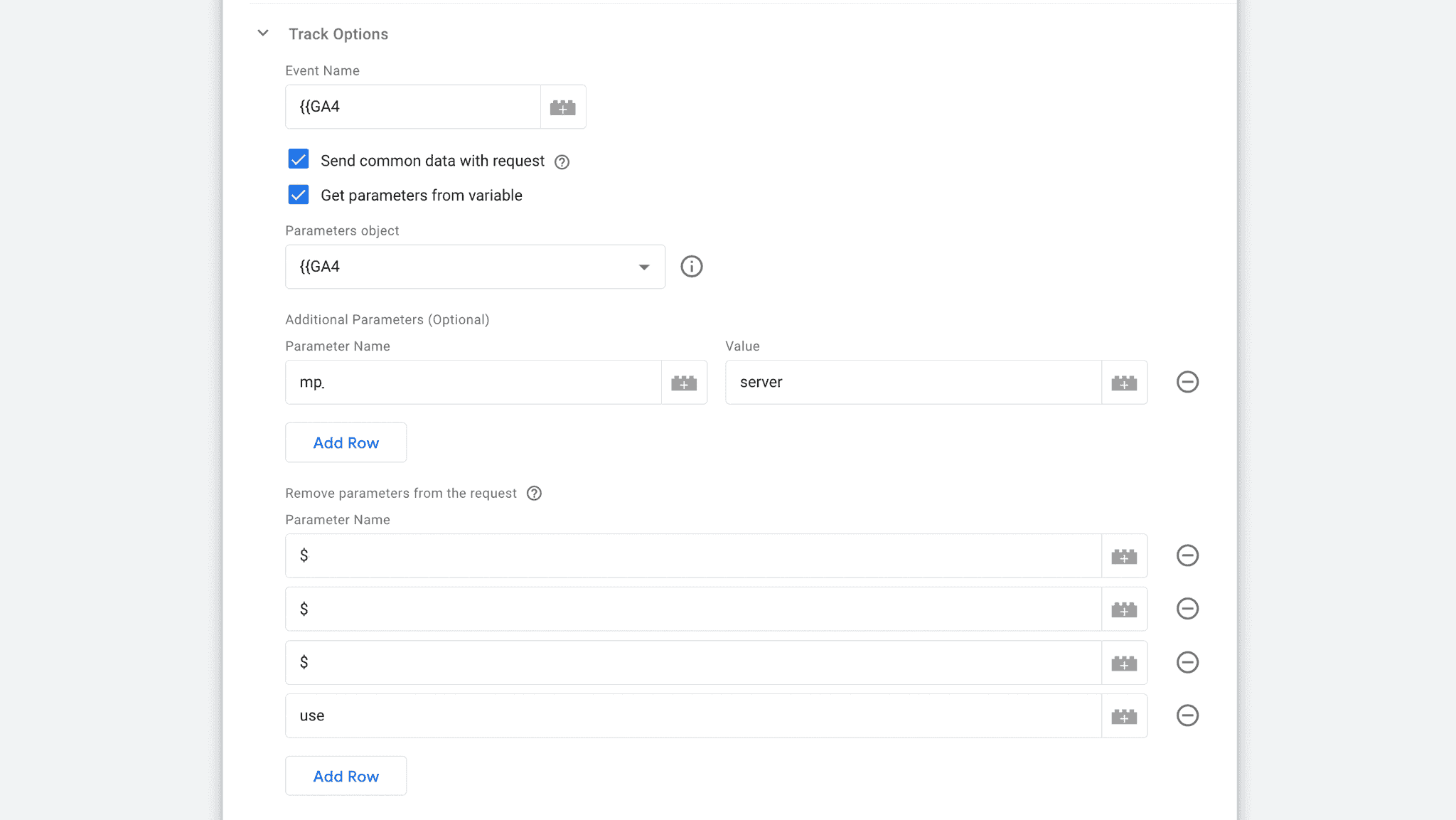Click inside the Event Name input field

click(412, 107)
